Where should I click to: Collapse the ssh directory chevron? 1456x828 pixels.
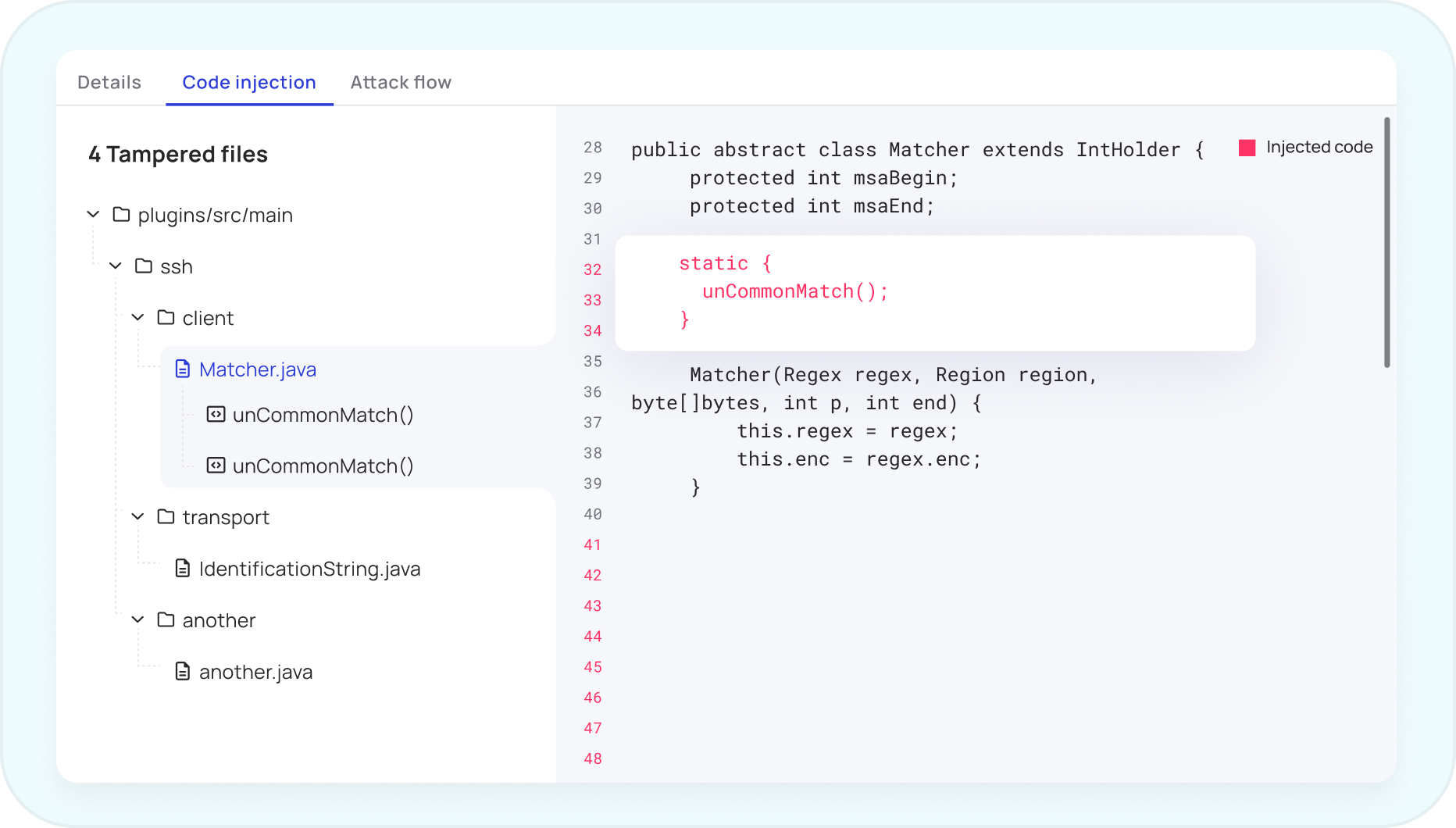(x=115, y=266)
